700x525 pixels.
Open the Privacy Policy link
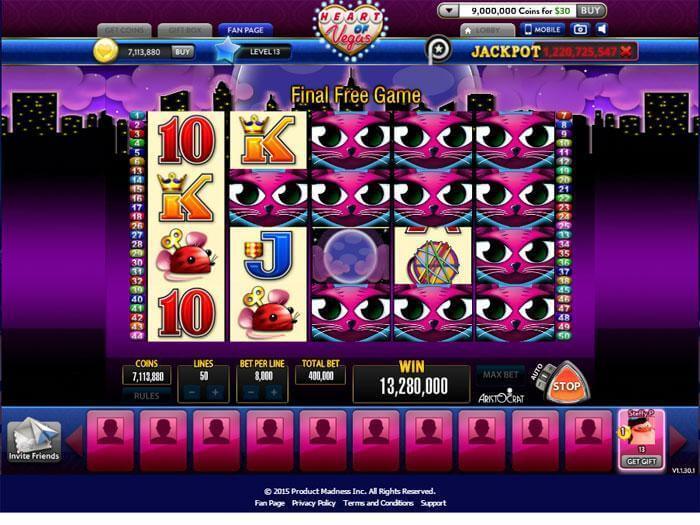pyautogui.click(x=313, y=503)
